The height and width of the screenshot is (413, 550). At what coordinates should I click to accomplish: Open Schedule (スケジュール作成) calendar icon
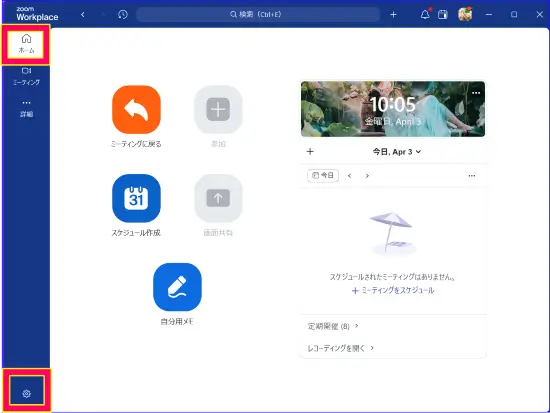click(x=136, y=198)
